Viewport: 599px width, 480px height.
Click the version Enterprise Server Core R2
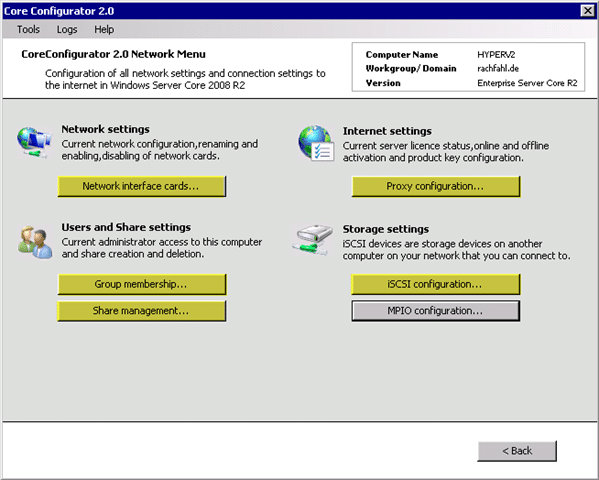527,83
